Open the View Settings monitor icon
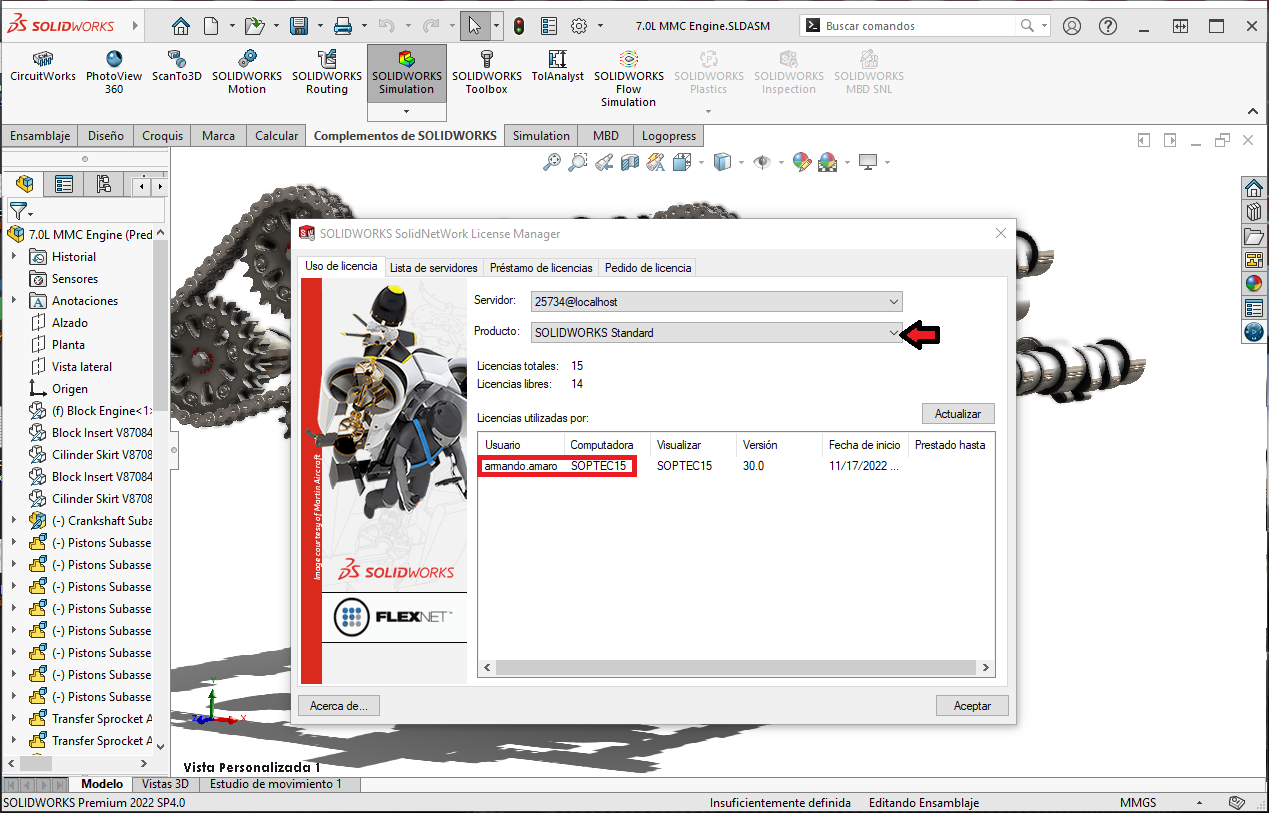 point(867,161)
